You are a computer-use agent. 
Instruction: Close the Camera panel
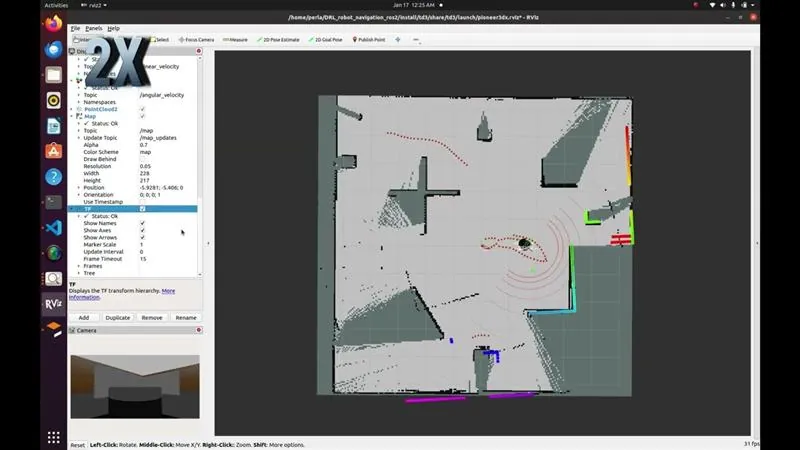199,330
